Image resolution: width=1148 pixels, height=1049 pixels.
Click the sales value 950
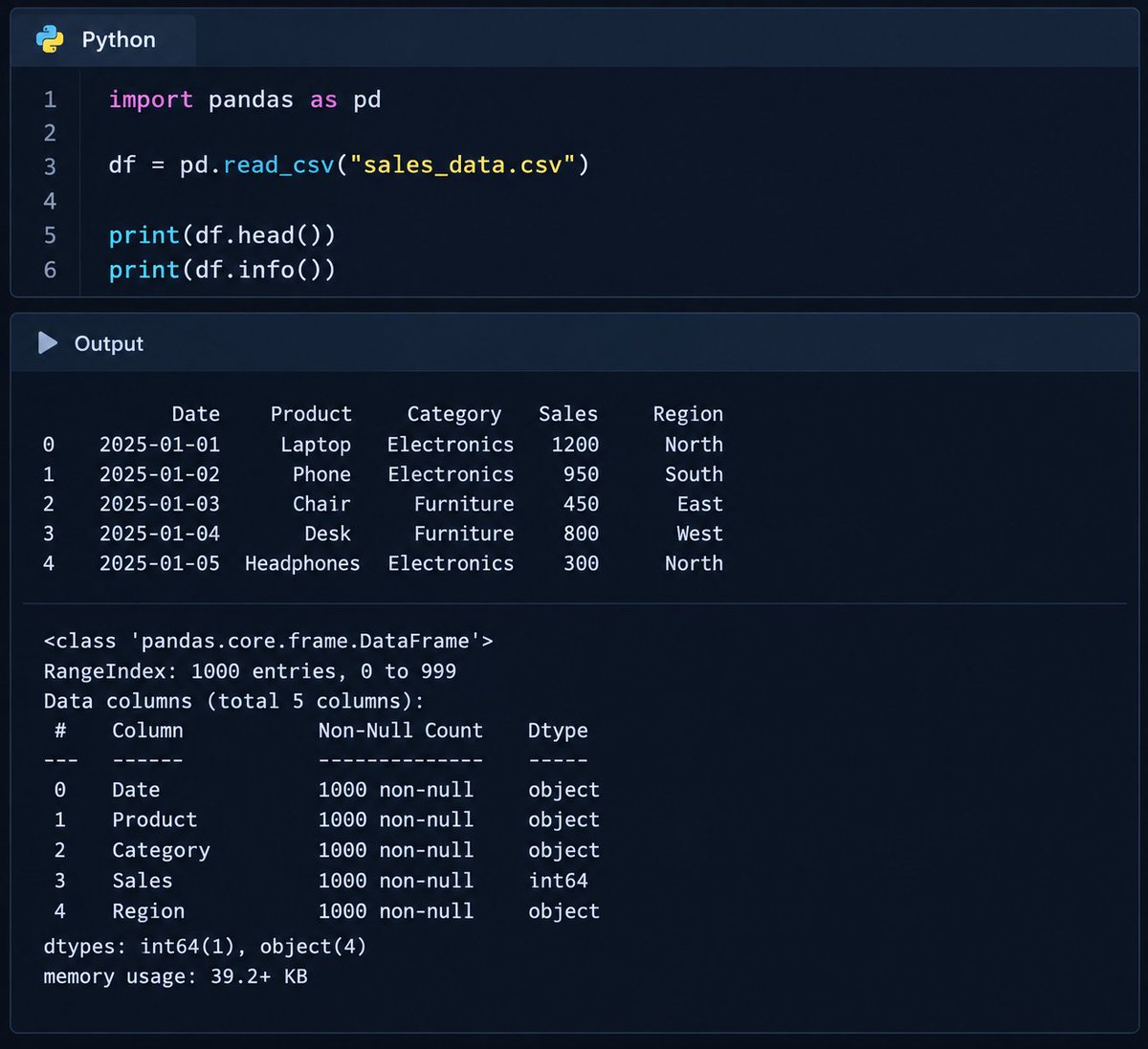pos(581,474)
